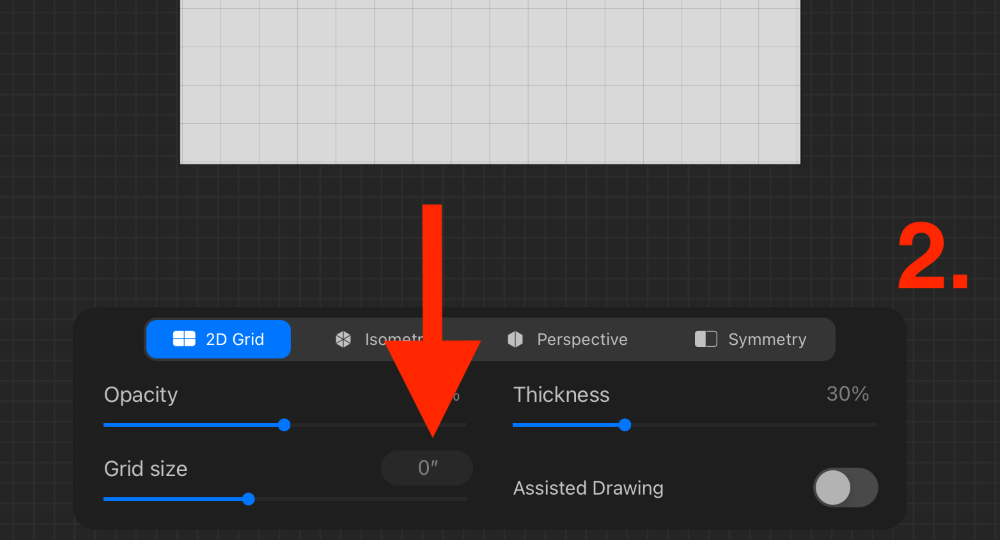Click the Thickness slider handle
The image size is (1000, 540).
625,425
